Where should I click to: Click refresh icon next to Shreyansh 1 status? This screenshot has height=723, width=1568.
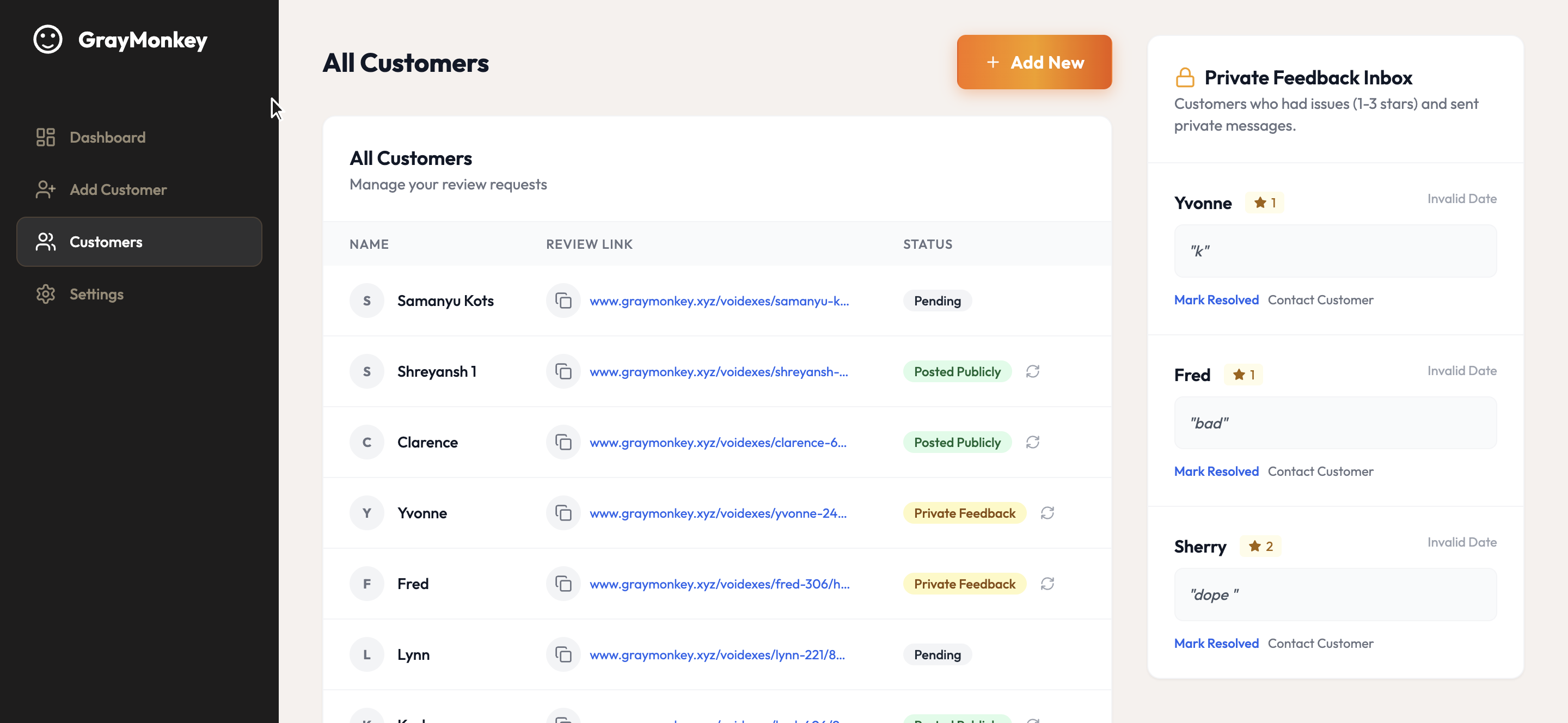pos(1032,371)
